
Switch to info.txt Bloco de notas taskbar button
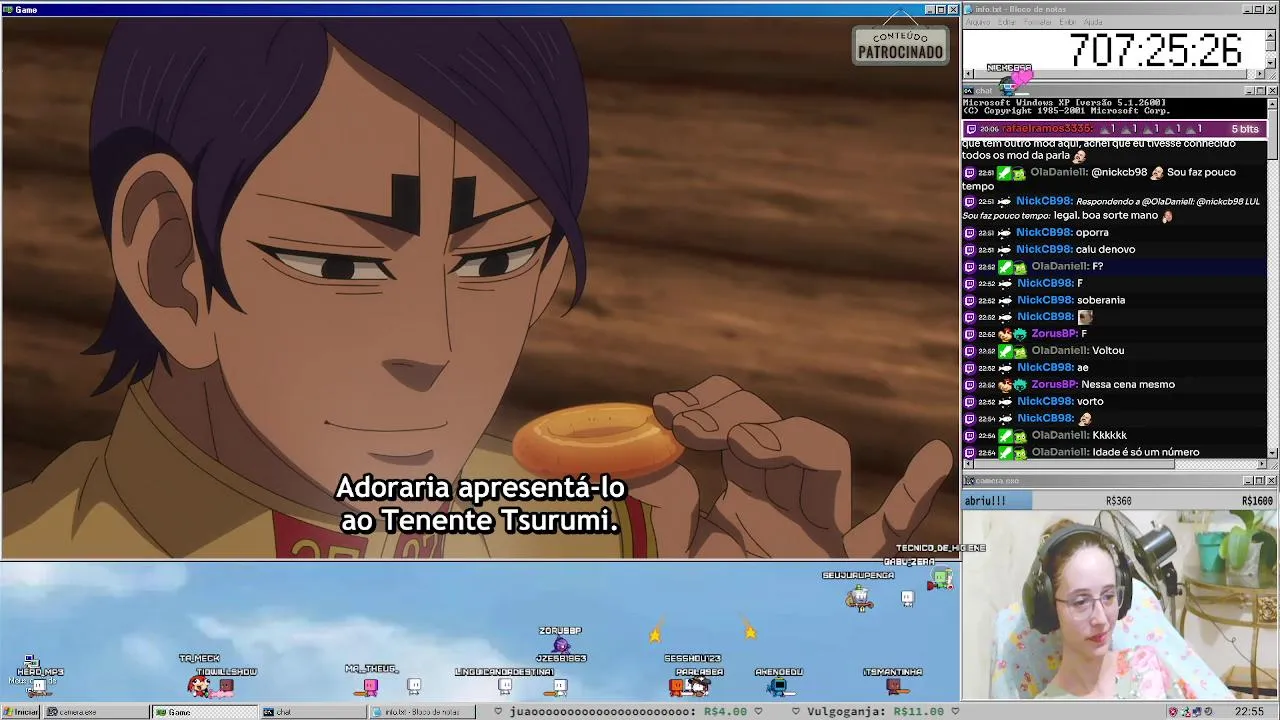[x=422, y=712]
